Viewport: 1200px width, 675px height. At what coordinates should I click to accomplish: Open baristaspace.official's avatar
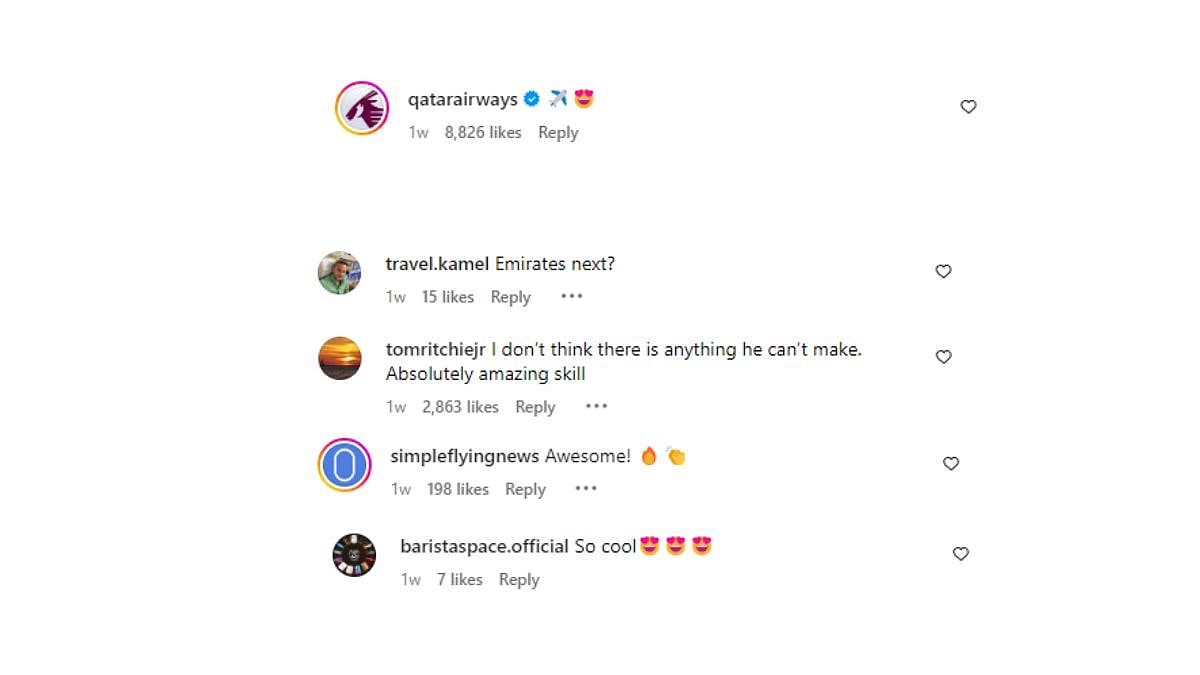[x=354, y=555]
